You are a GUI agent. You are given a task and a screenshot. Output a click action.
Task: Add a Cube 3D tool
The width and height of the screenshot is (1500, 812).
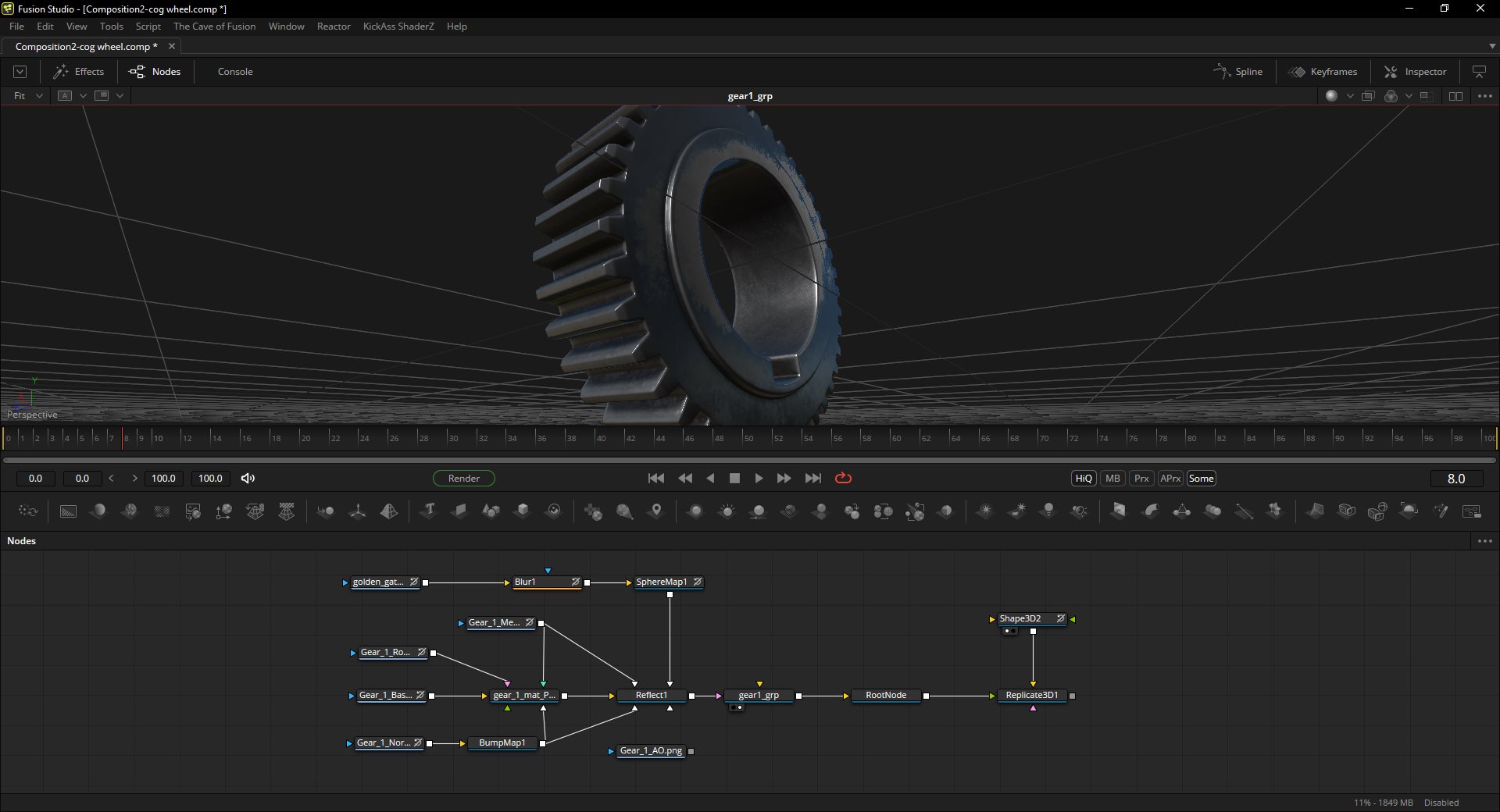[522, 511]
